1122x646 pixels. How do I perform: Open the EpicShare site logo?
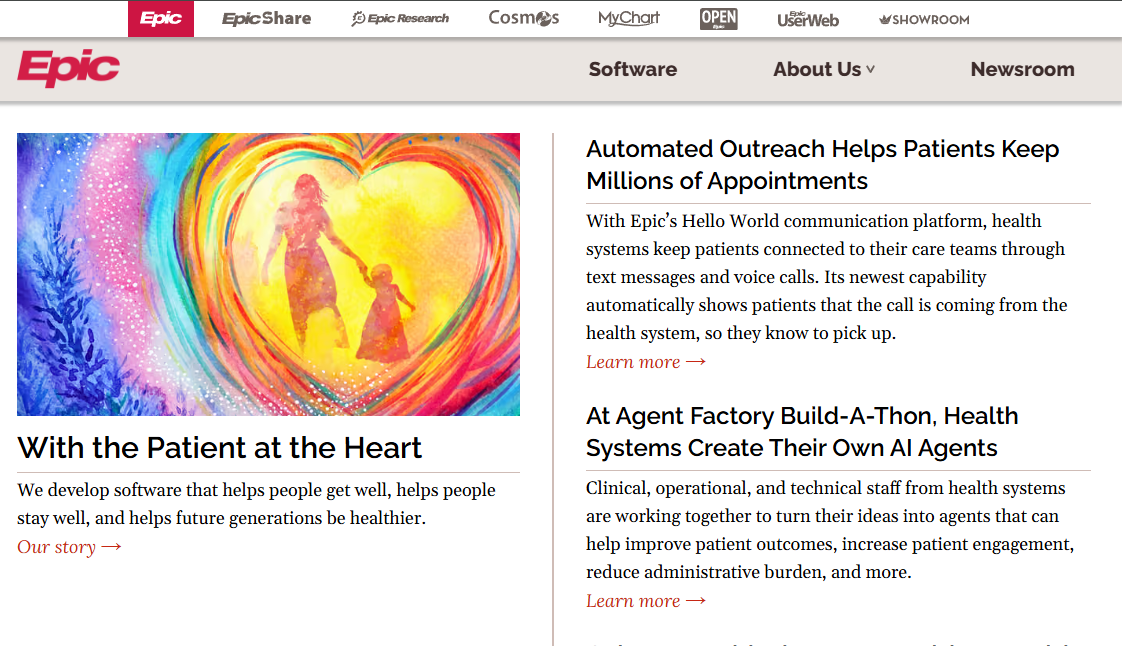266,19
